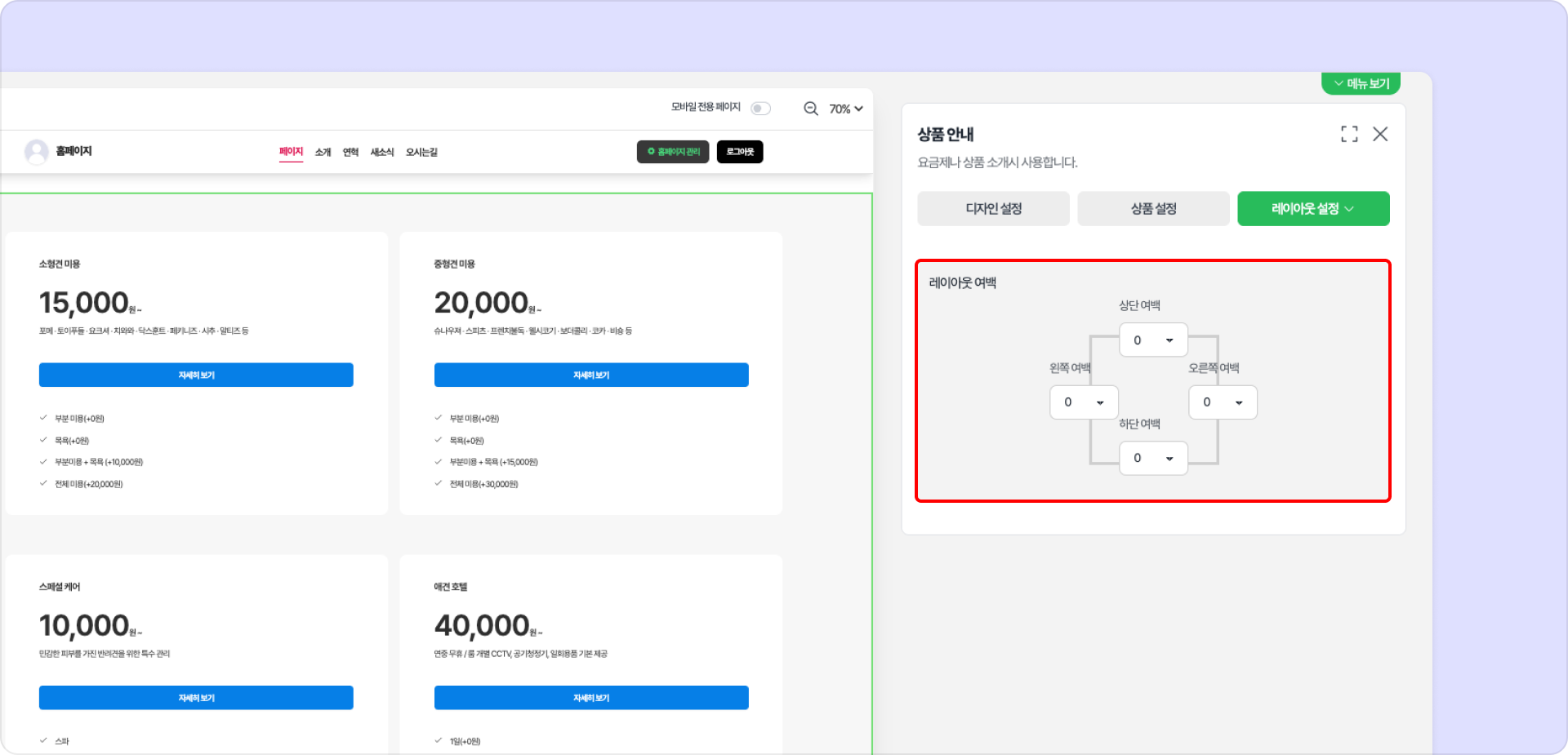Click the 애견 호텔 card title
The height and width of the screenshot is (755, 1568).
(x=451, y=587)
